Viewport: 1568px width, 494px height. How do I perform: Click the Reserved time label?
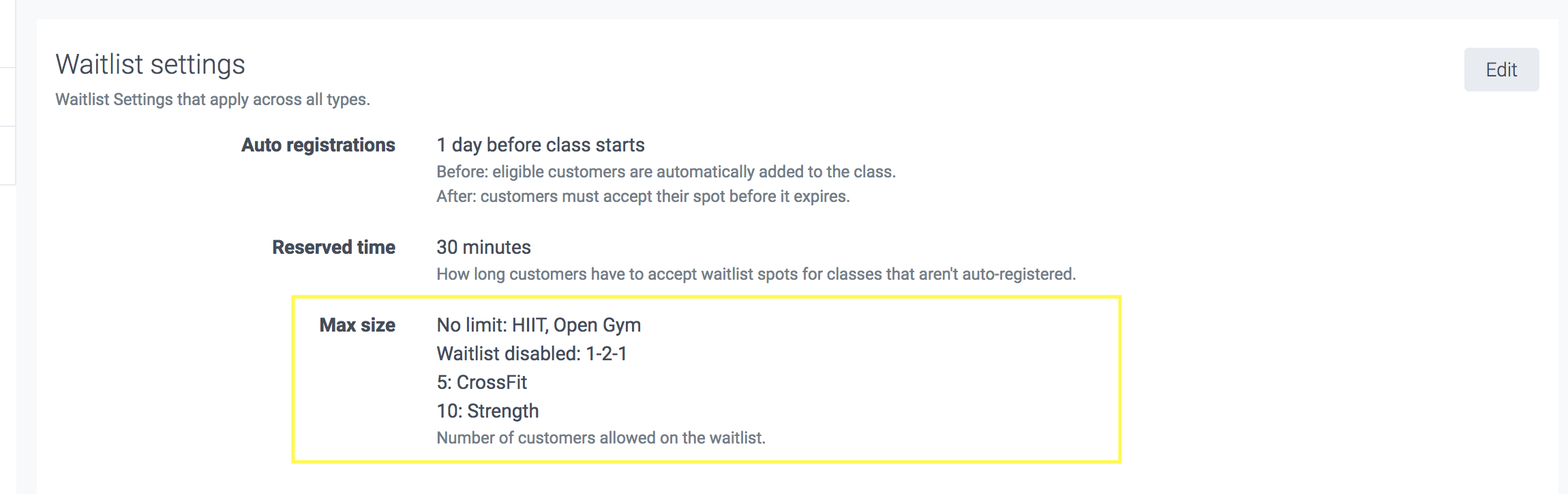tap(333, 248)
